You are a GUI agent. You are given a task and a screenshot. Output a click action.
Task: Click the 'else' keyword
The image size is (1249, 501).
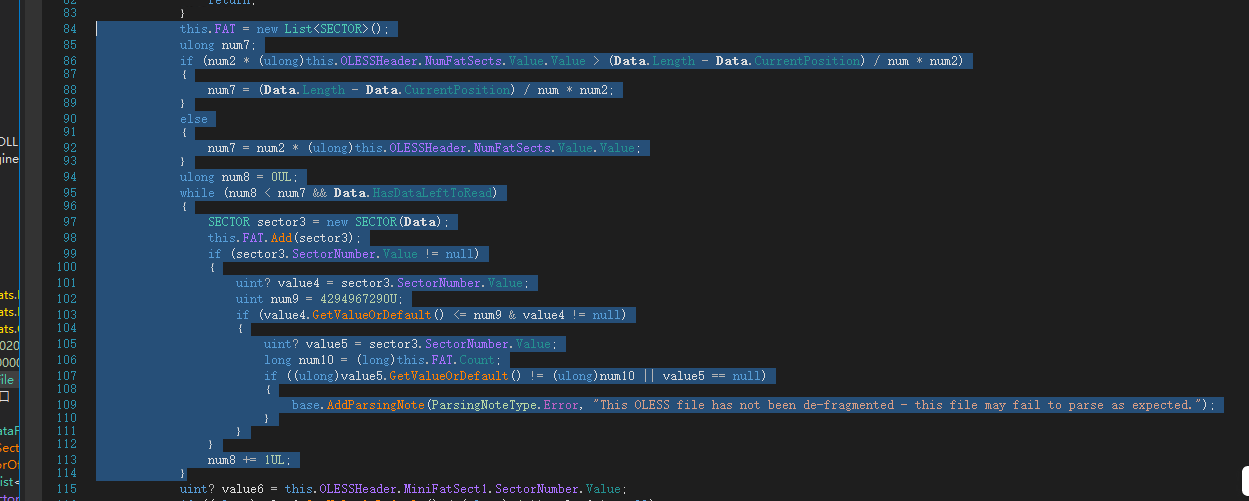(194, 119)
